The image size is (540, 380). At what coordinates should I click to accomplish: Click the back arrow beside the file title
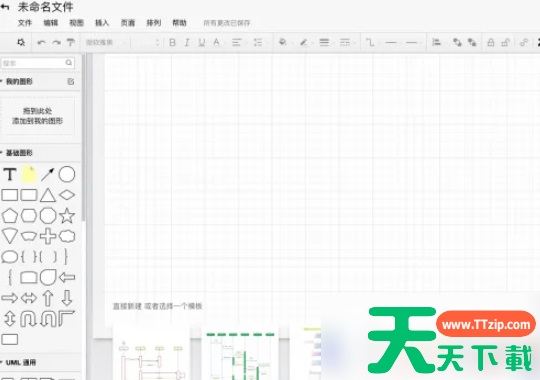[4, 7]
